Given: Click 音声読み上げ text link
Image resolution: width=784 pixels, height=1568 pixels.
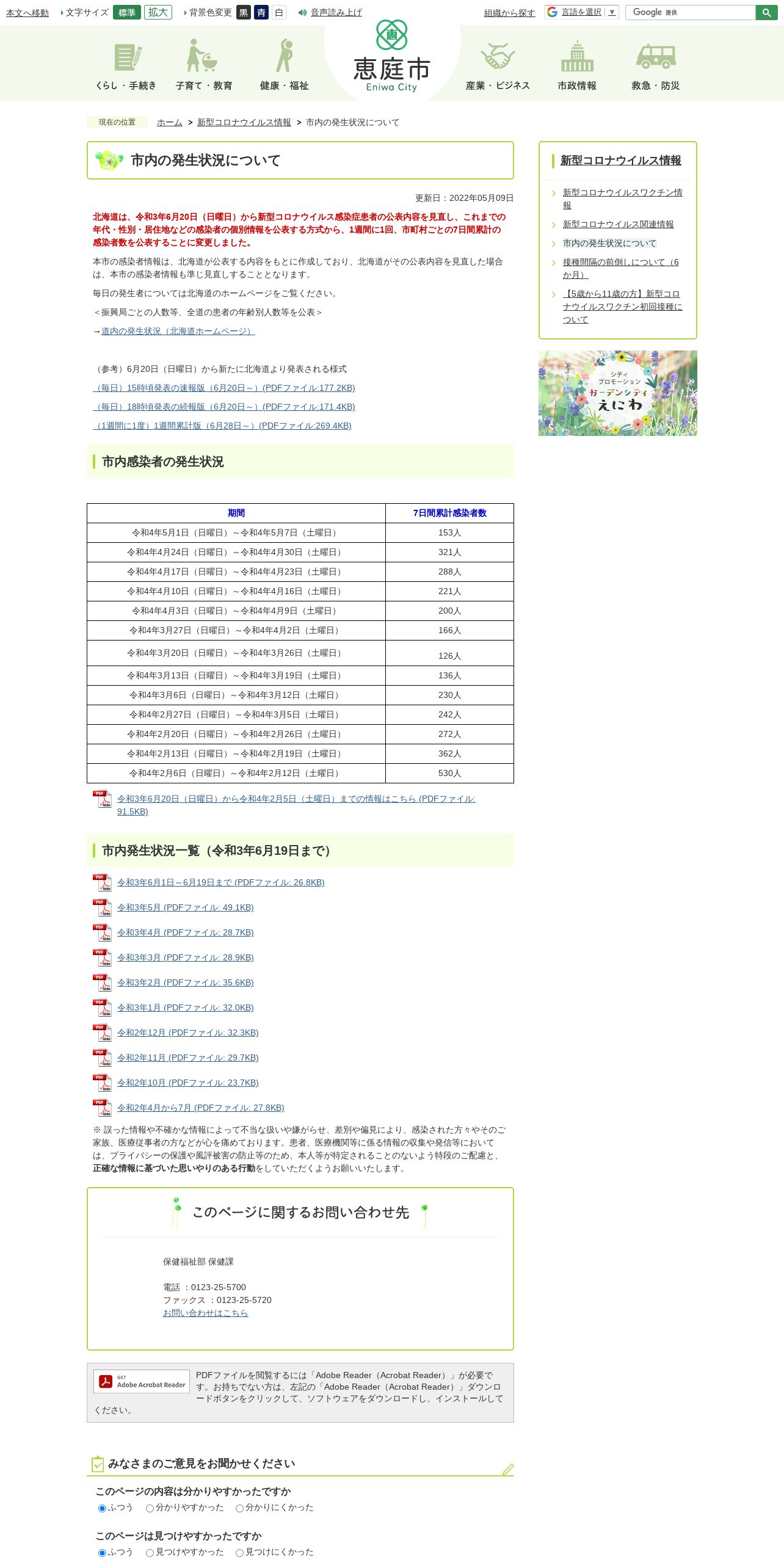Looking at the screenshot, I should pos(336,12).
